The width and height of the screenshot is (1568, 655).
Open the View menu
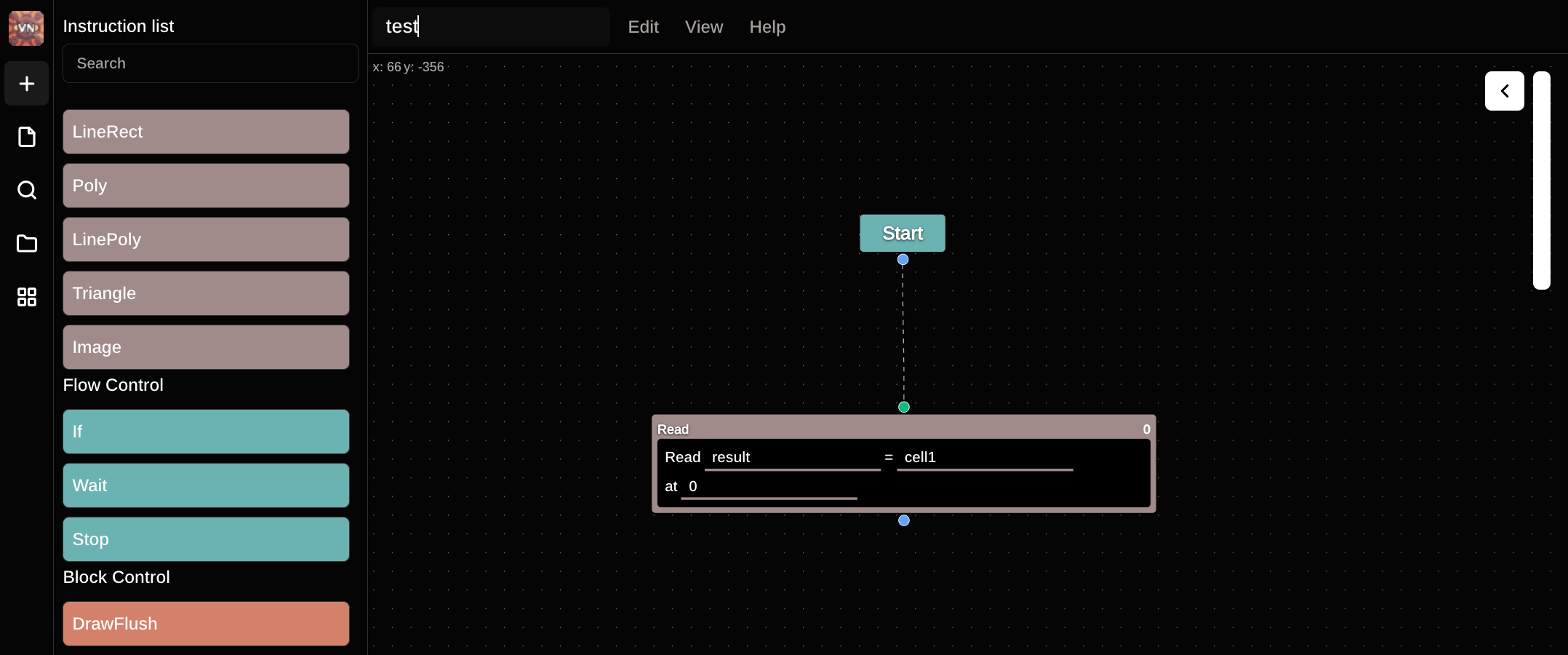pyautogui.click(x=704, y=27)
